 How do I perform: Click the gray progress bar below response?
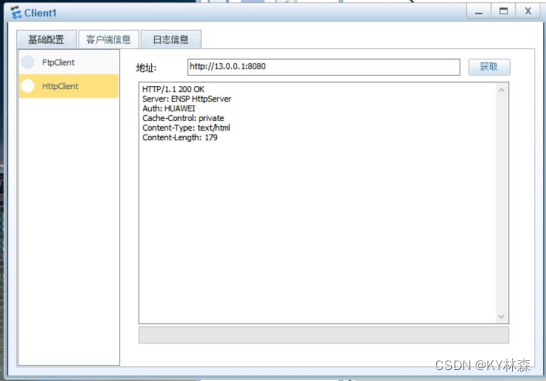[x=323, y=335]
